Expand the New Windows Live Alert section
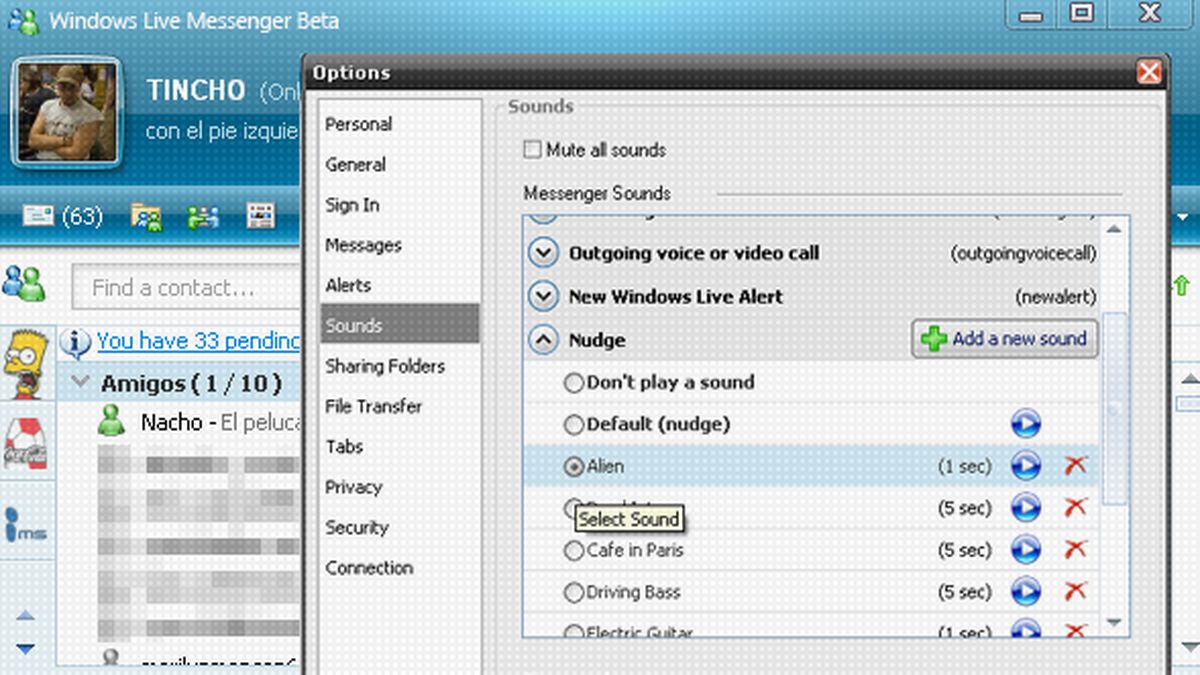The image size is (1200, 675). point(543,297)
